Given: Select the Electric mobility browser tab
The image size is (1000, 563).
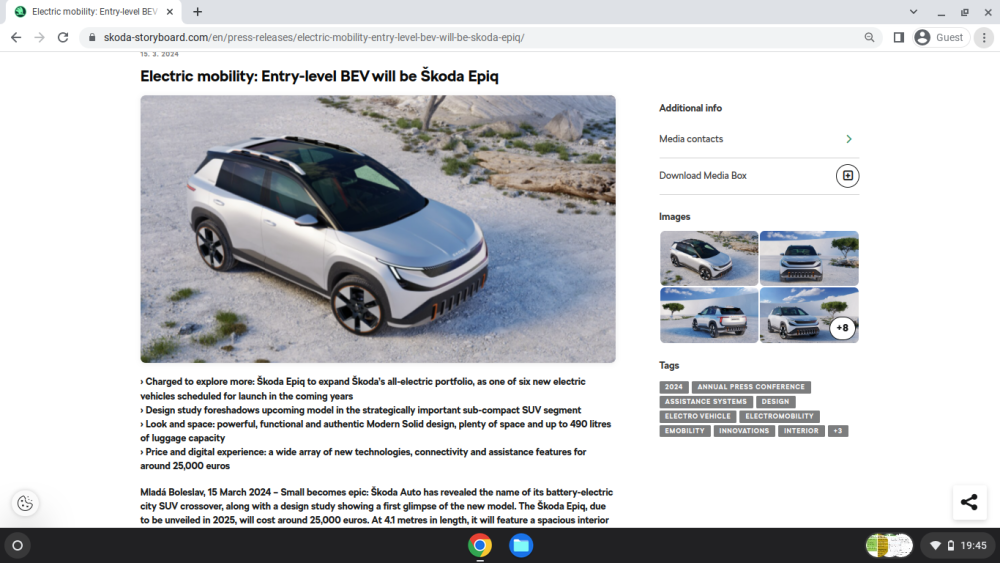Looking at the screenshot, I should (94, 11).
